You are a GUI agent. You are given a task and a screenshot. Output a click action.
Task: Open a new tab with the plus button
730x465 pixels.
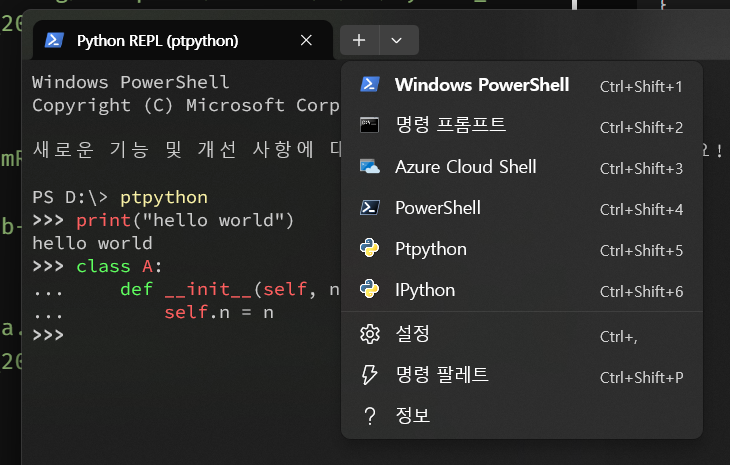(x=359, y=40)
